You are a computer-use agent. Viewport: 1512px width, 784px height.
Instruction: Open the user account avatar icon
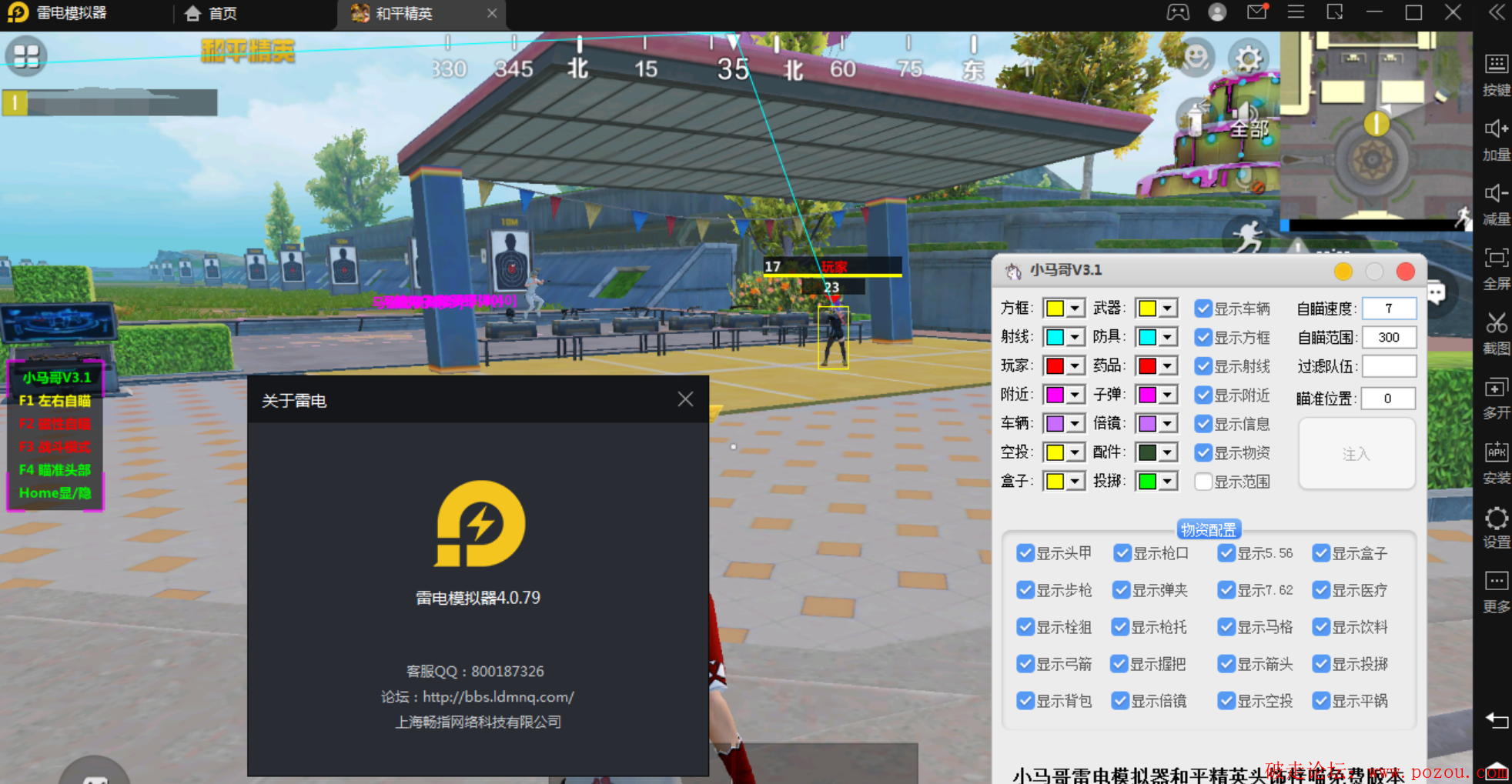pos(1217,12)
